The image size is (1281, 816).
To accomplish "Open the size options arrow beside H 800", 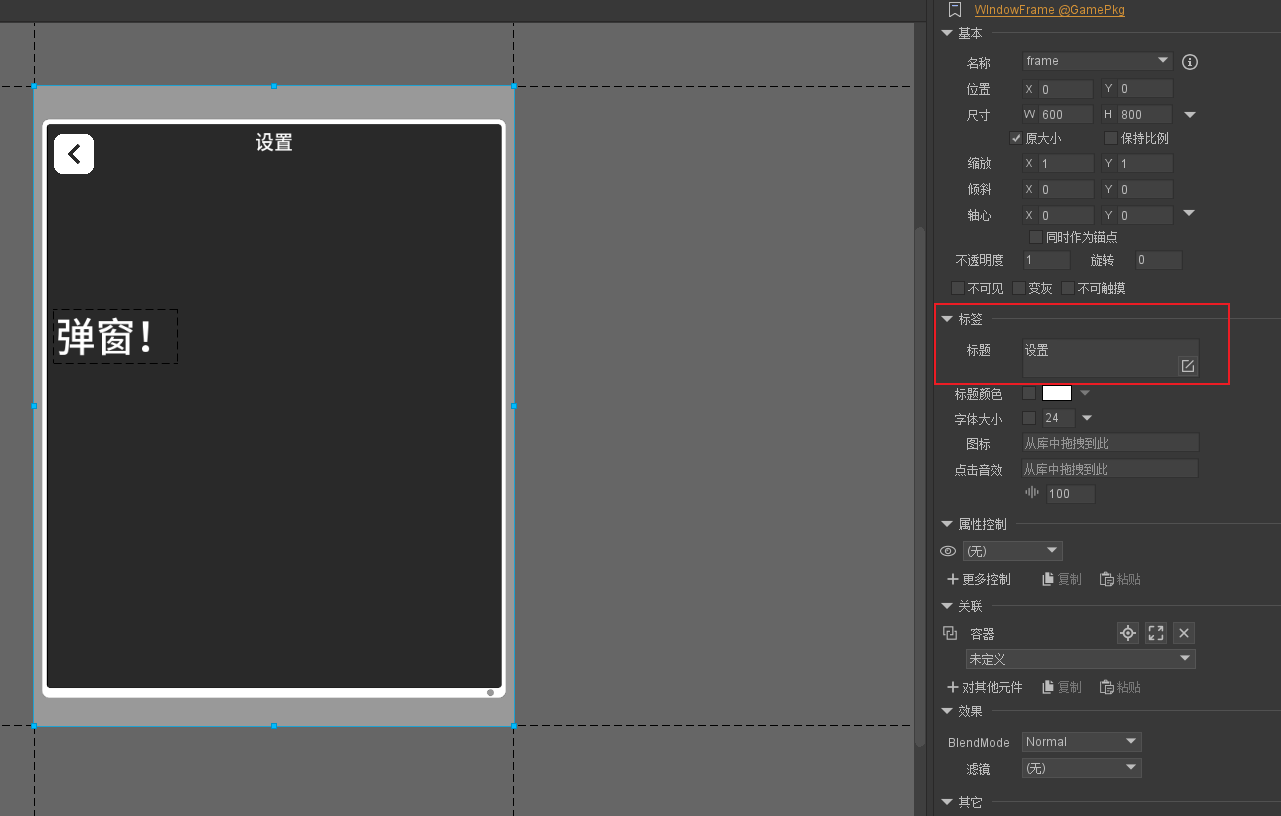I will [x=1189, y=115].
